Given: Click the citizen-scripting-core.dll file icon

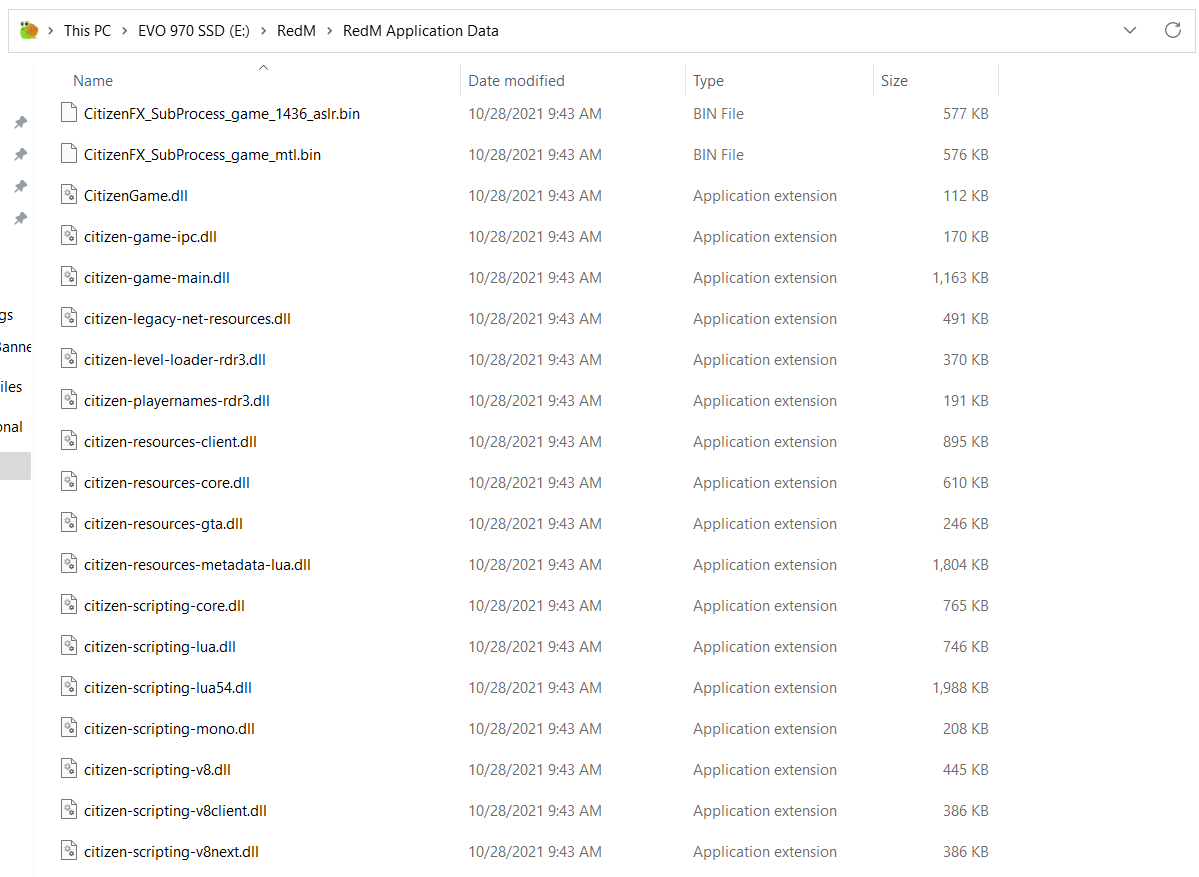Looking at the screenshot, I should [69, 606].
